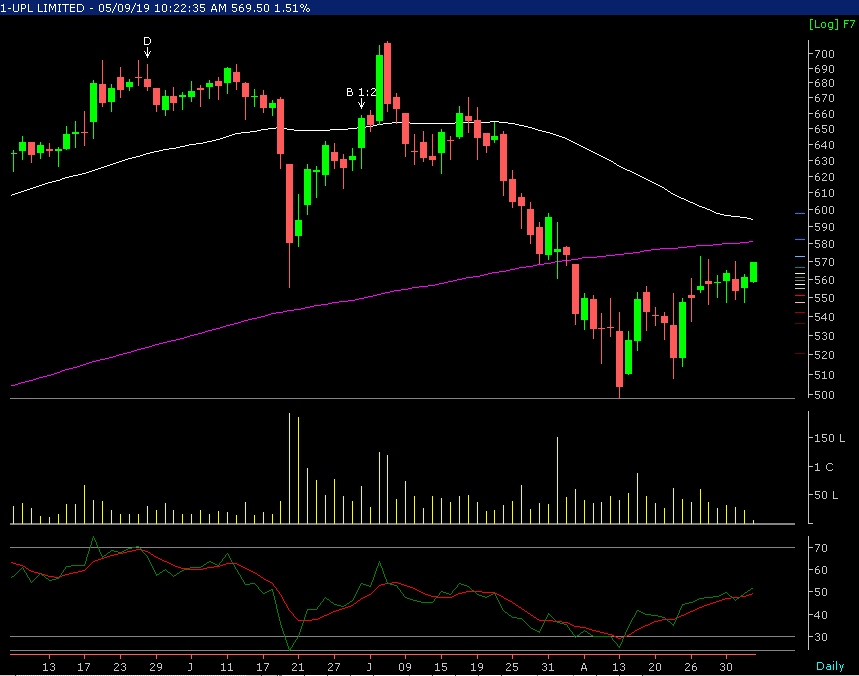Screen dimensions: 859x676
Task: Click the date label 23 on axis
Action: tap(119, 667)
